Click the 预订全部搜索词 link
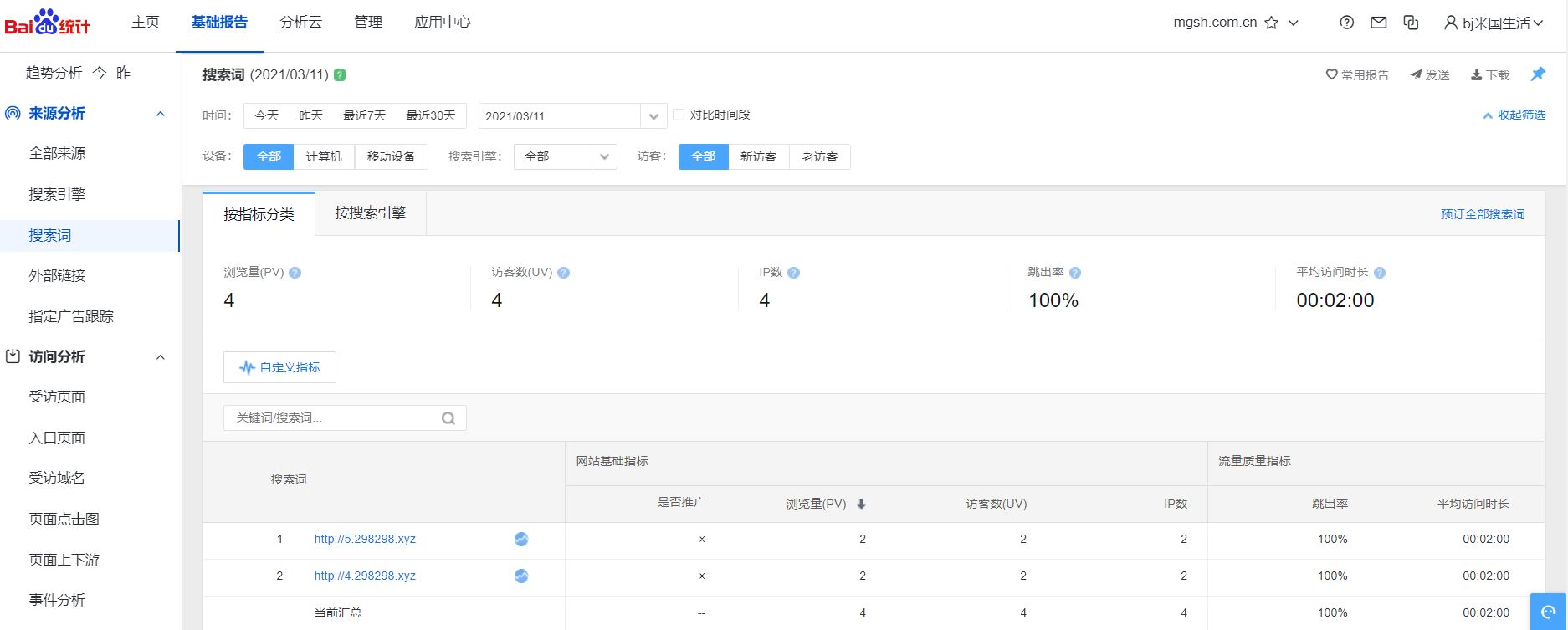The height and width of the screenshot is (630, 1568). tap(1482, 214)
